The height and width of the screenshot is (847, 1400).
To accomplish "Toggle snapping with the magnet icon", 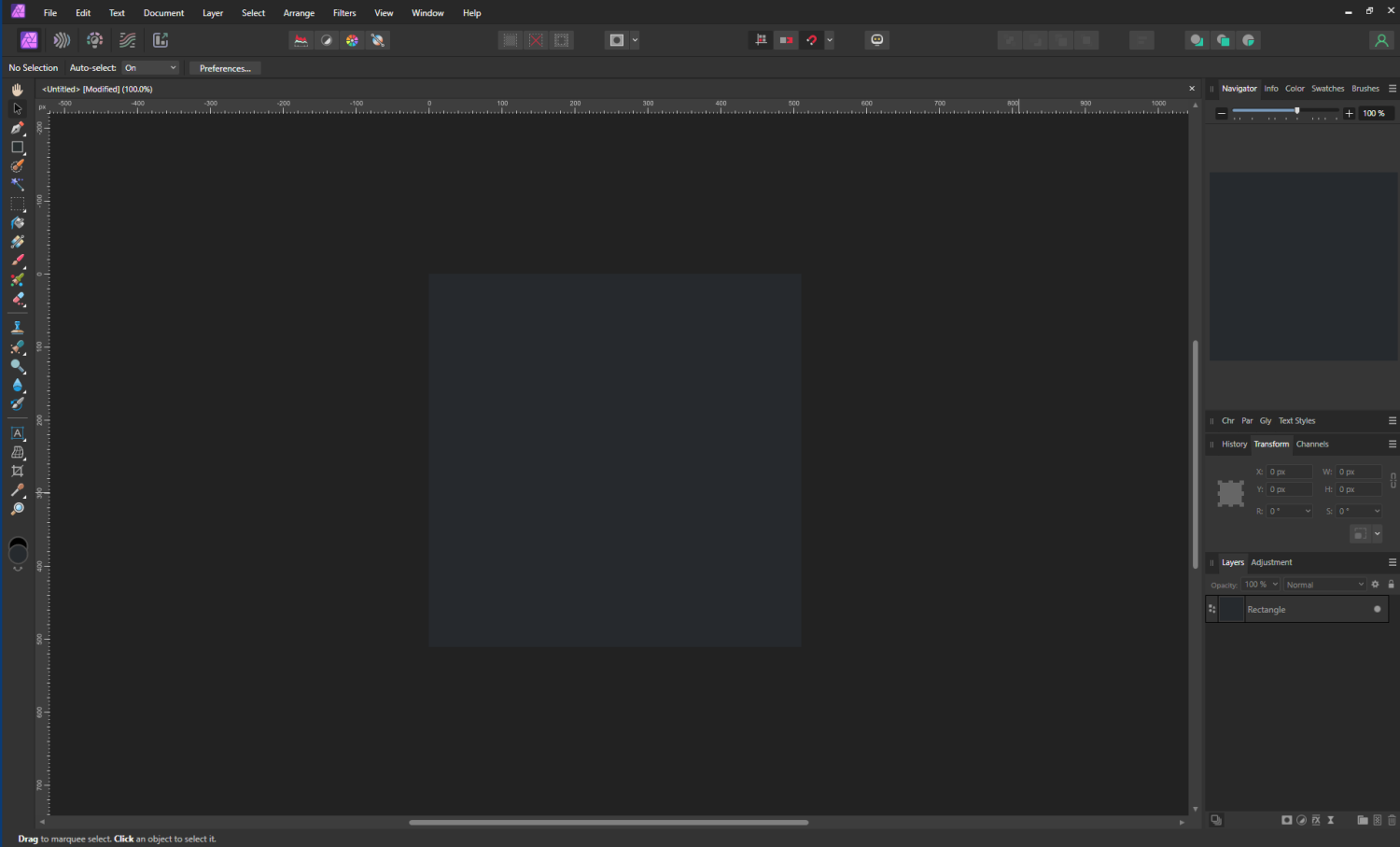I will click(x=810, y=39).
